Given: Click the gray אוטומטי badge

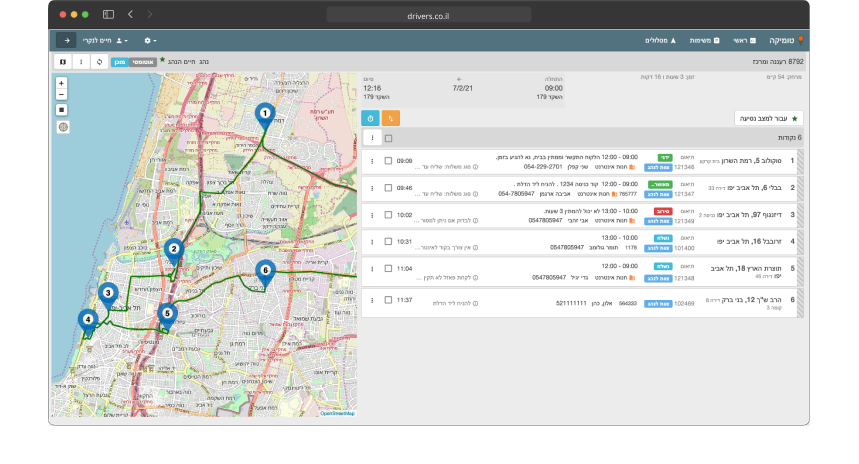Looking at the screenshot, I should click(142, 62).
